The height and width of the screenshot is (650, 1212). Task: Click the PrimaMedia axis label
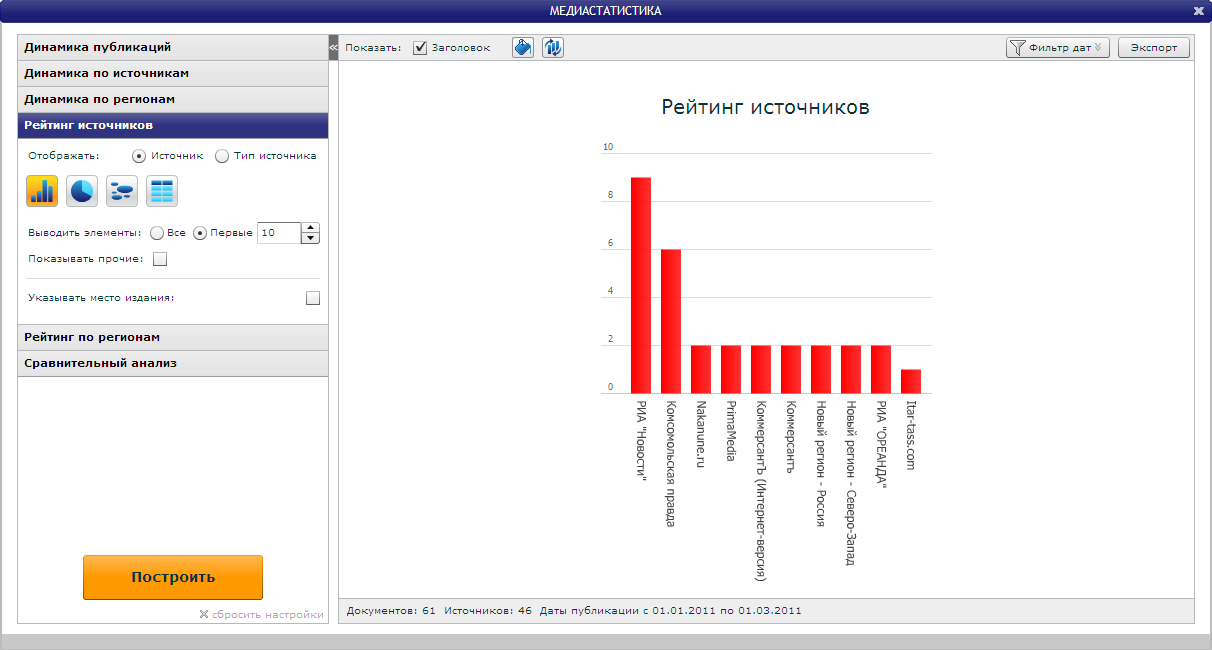731,431
